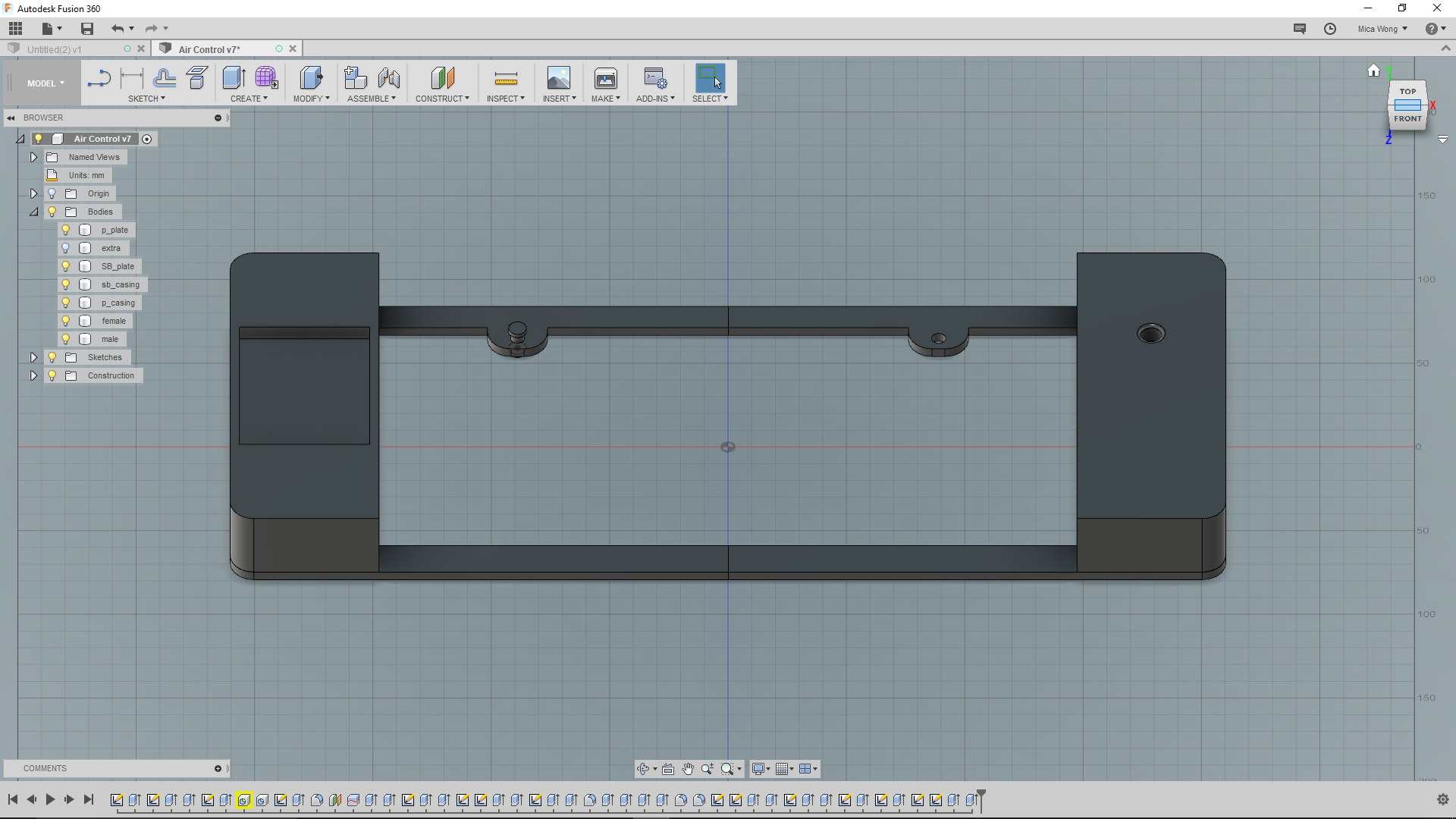Select the Pan hand tool
Screen dimensions: 1456x819
click(x=688, y=769)
